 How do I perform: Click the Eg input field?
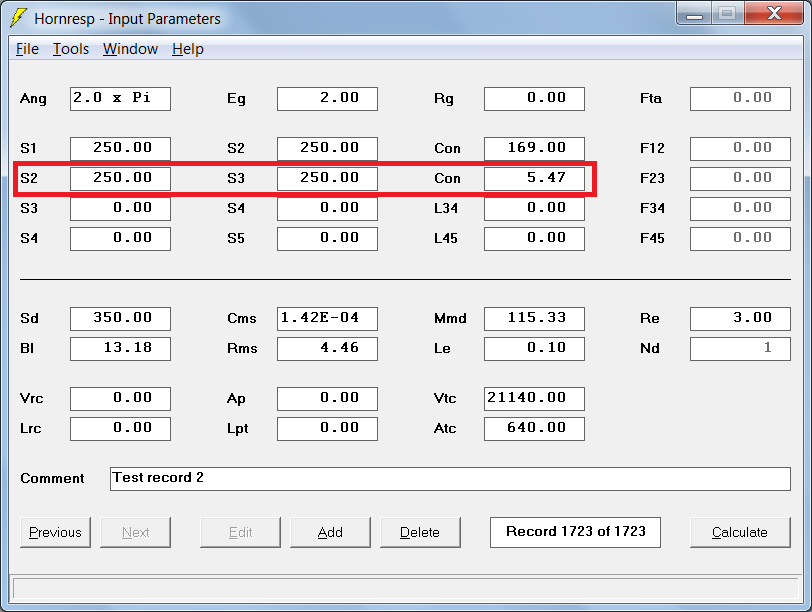tap(327, 98)
